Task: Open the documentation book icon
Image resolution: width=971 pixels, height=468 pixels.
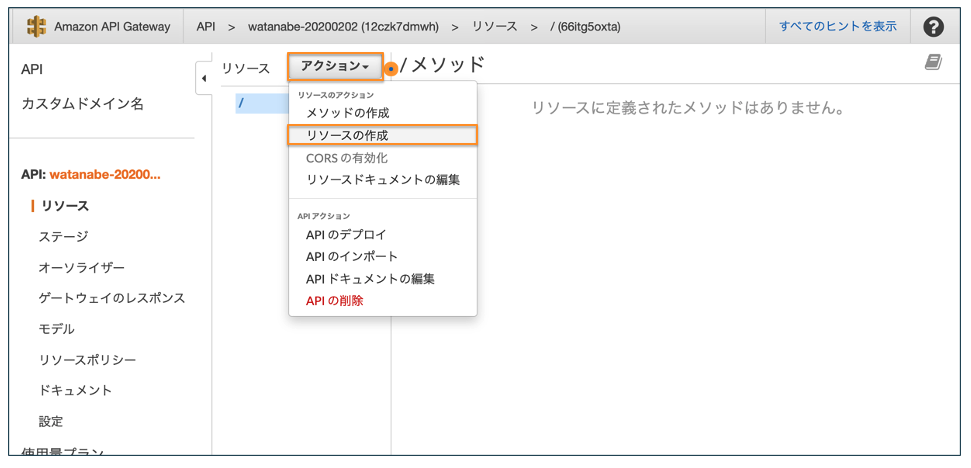Action: (x=933, y=61)
